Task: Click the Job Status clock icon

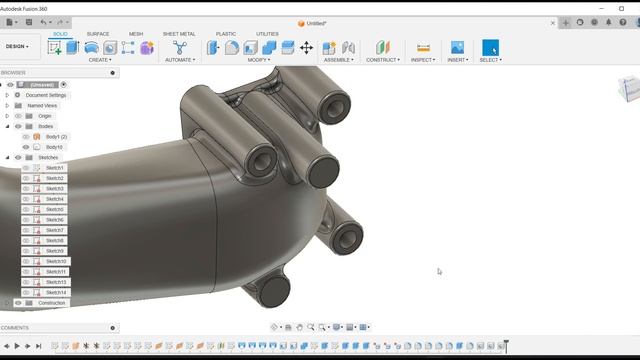Action: 594,22
